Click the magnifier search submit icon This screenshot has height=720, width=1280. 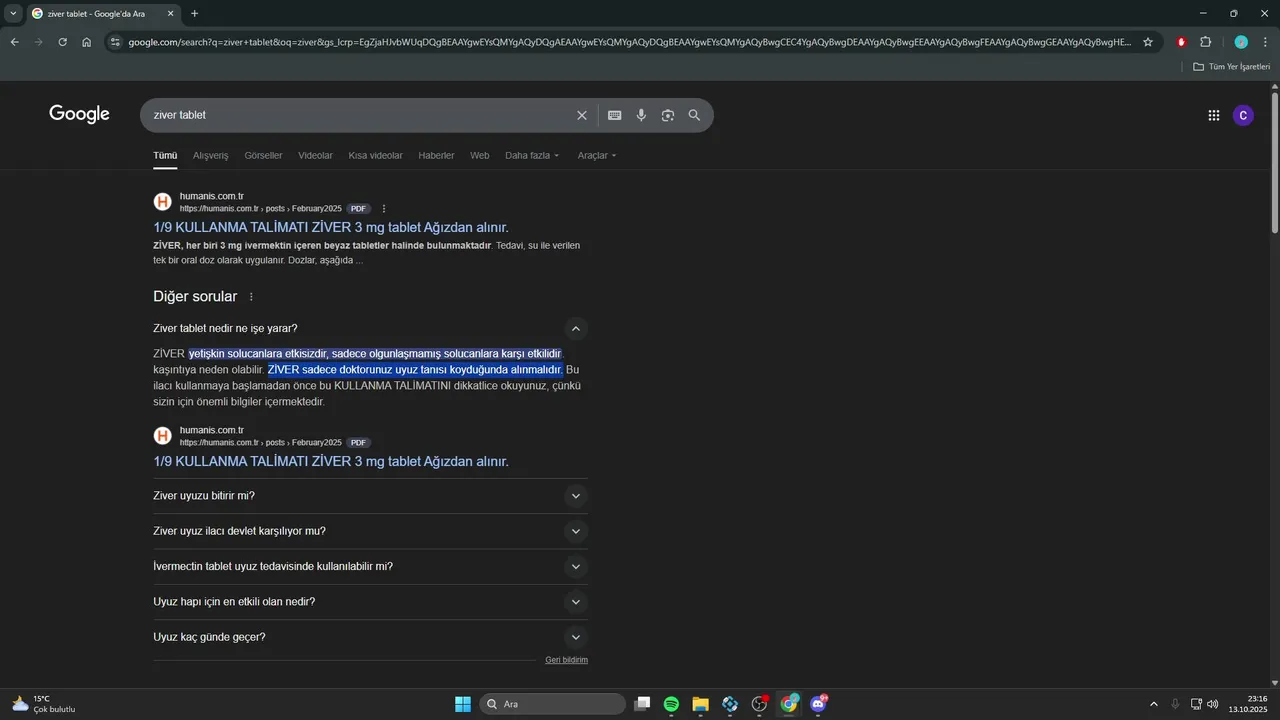(x=694, y=115)
